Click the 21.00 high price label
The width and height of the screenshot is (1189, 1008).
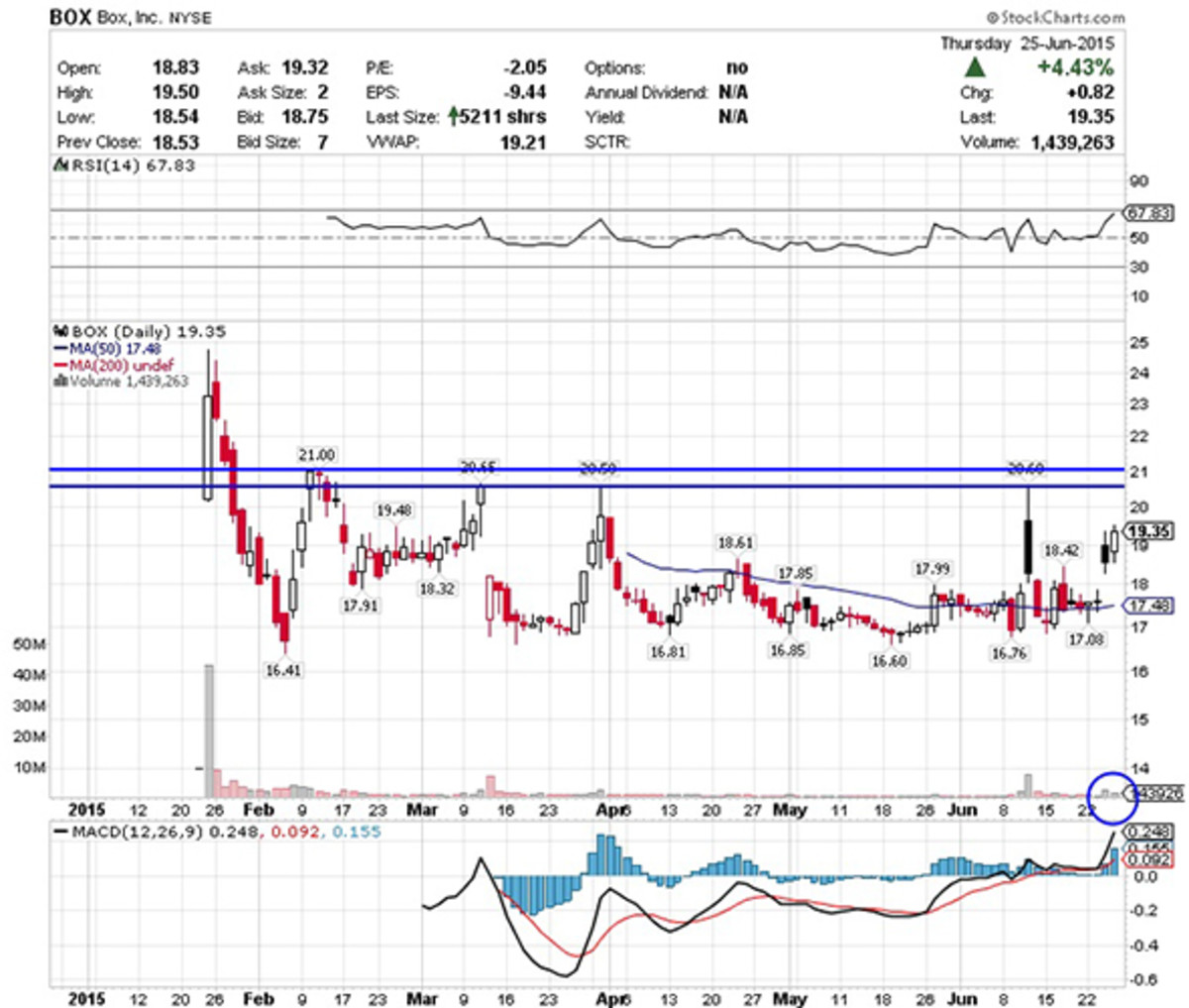(317, 455)
